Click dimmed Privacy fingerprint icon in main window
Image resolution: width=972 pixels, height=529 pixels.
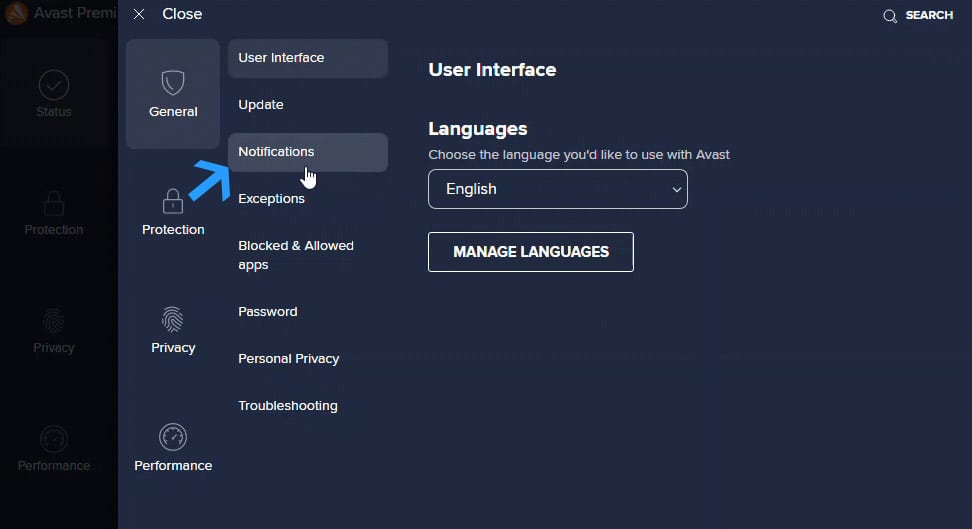click(54, 321)
